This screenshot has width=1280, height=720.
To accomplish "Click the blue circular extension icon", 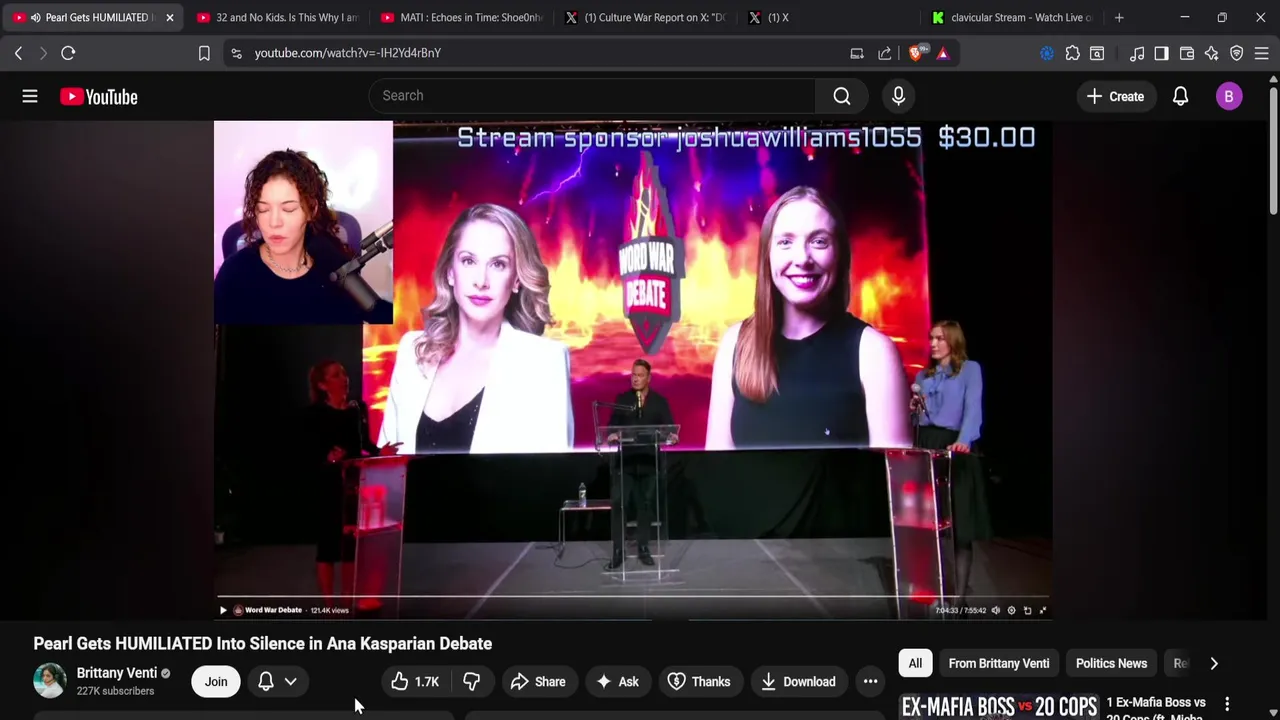I will 1047,53.
